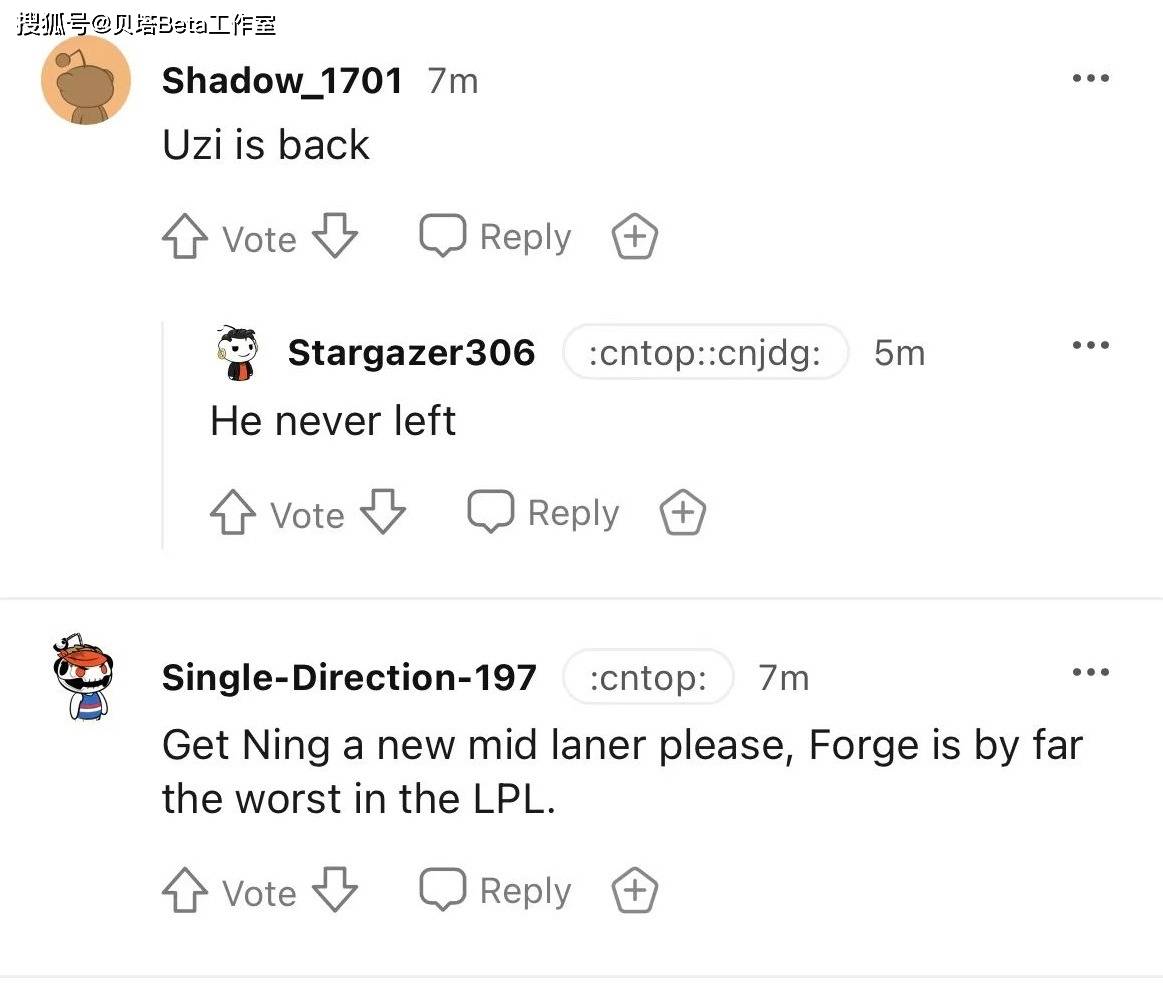Select the :cntop::cnjdg: flair tag
Viewport: 1163px width, 983px height.
pyautogui.click(x=705, y=352)
